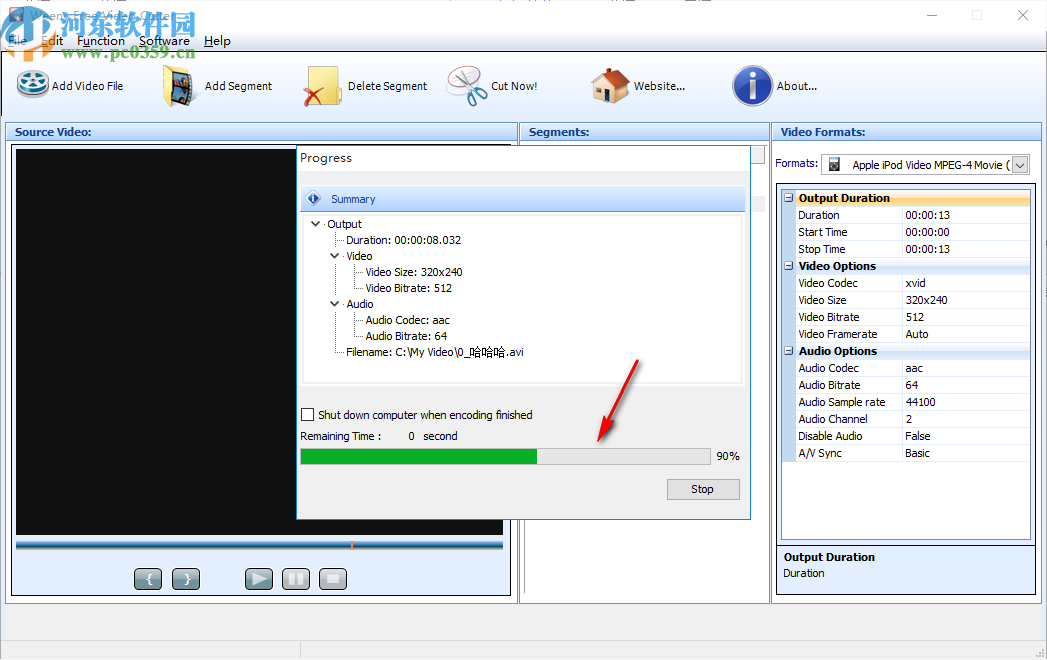This screenshot has width=1047, height=660.
Task: Select the Filename C:\My Video tree row
Action: click(435, 352)
